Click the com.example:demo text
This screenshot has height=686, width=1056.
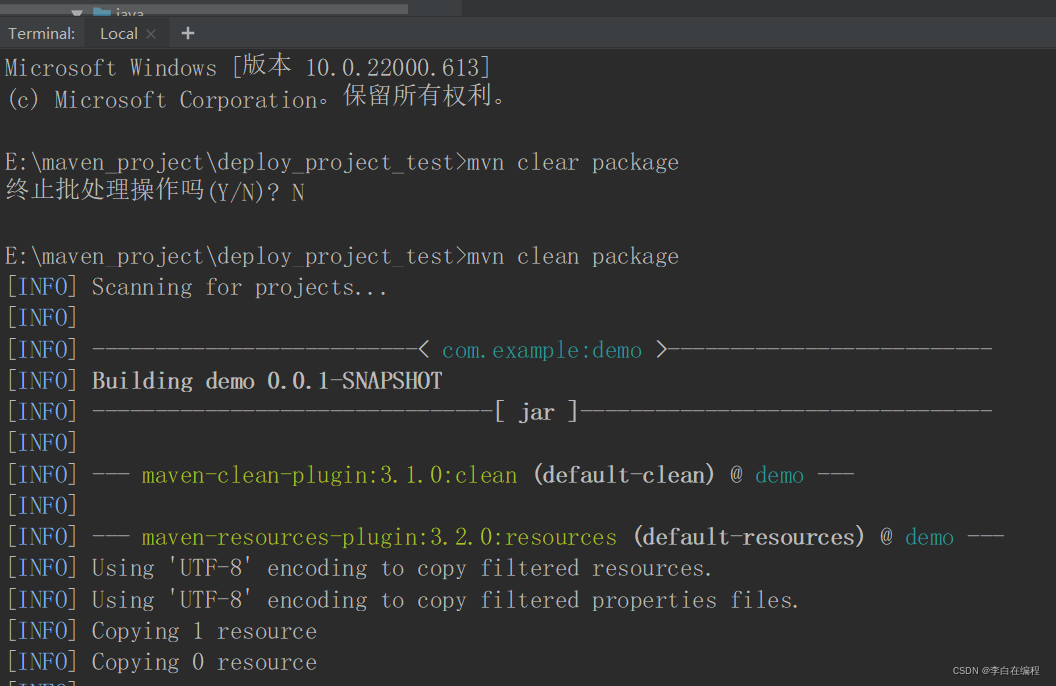(x=541, y=351)
